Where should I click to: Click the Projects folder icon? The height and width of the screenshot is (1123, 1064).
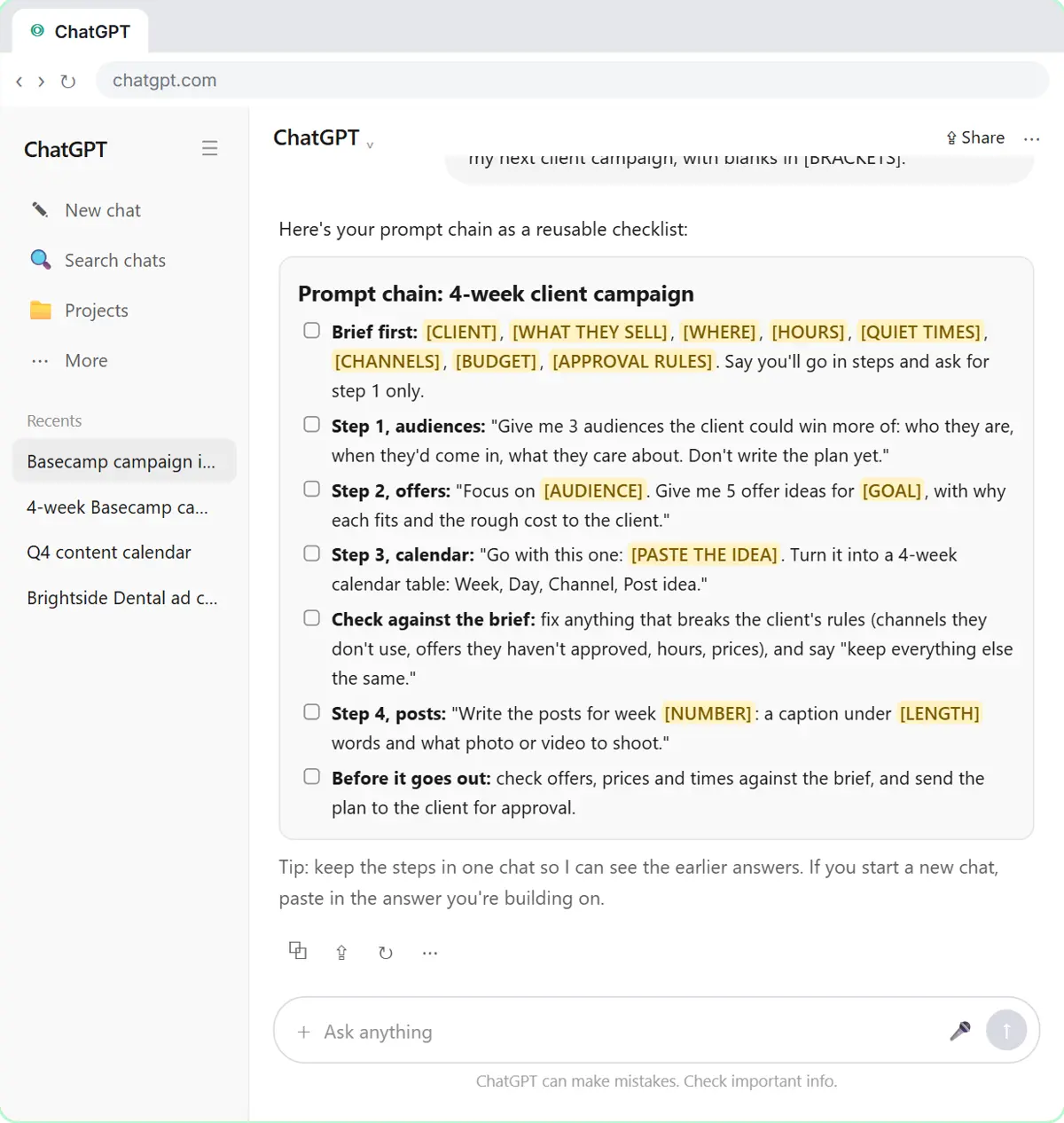tap(40, 310)
